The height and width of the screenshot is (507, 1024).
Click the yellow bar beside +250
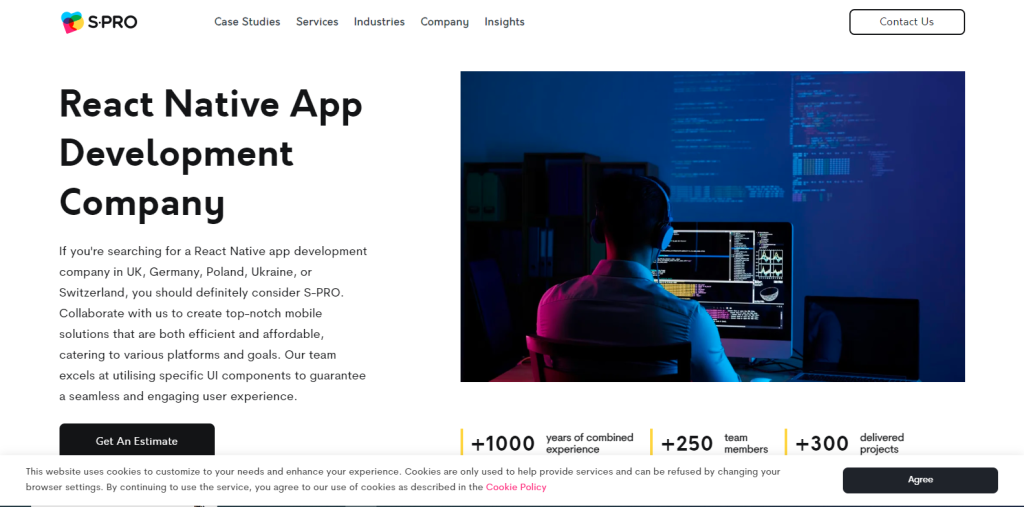[652, 442]
